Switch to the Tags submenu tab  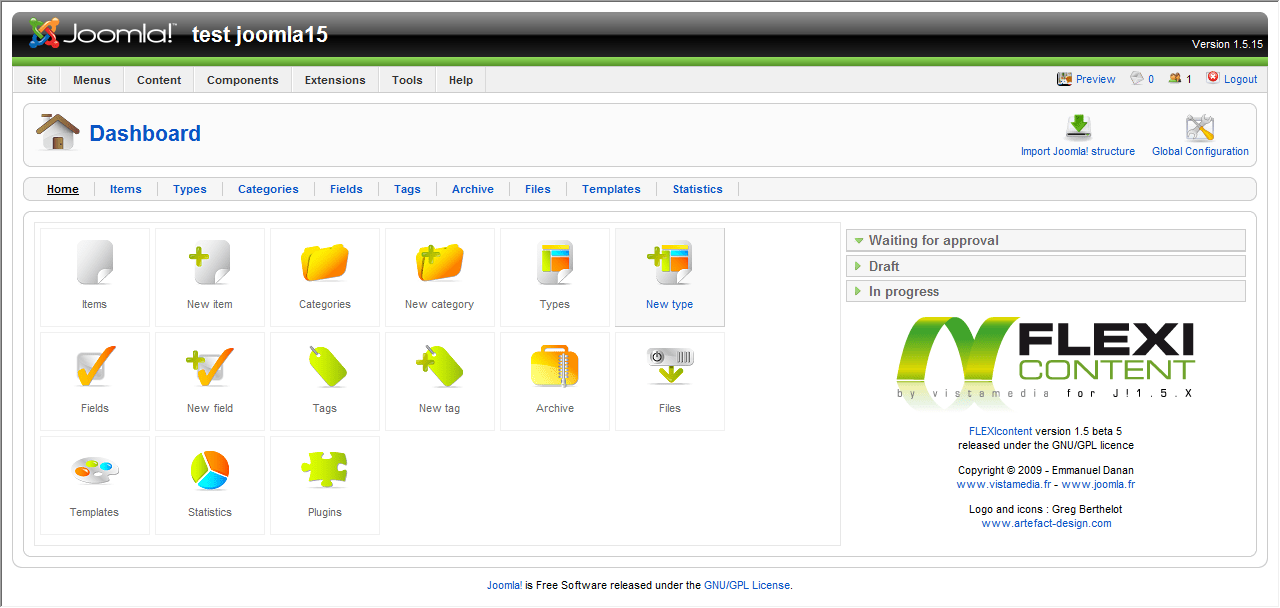407,189
